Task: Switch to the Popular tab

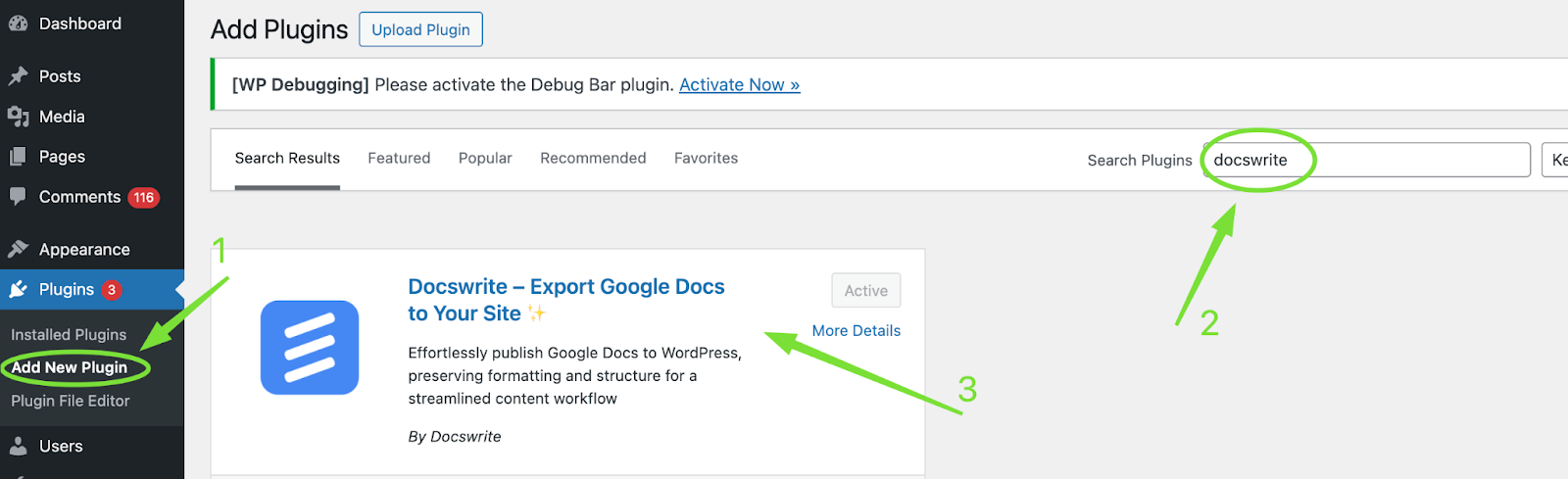Action: click(x=485, y=158)
